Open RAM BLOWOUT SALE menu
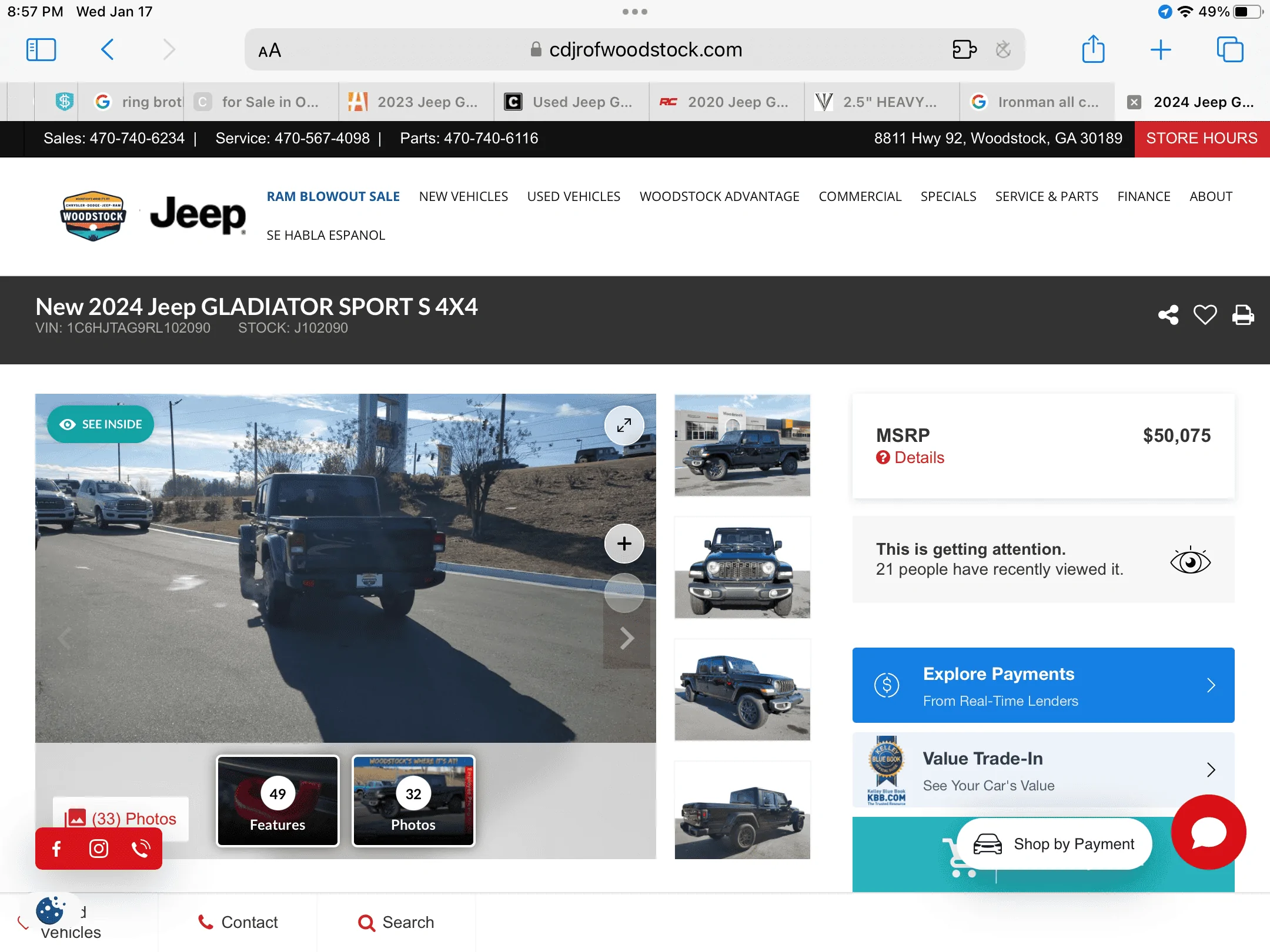 click(333, 196)
